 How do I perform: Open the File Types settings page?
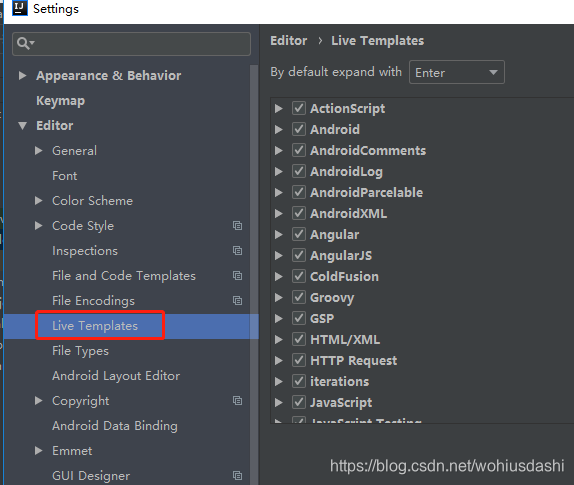point(80,351)
